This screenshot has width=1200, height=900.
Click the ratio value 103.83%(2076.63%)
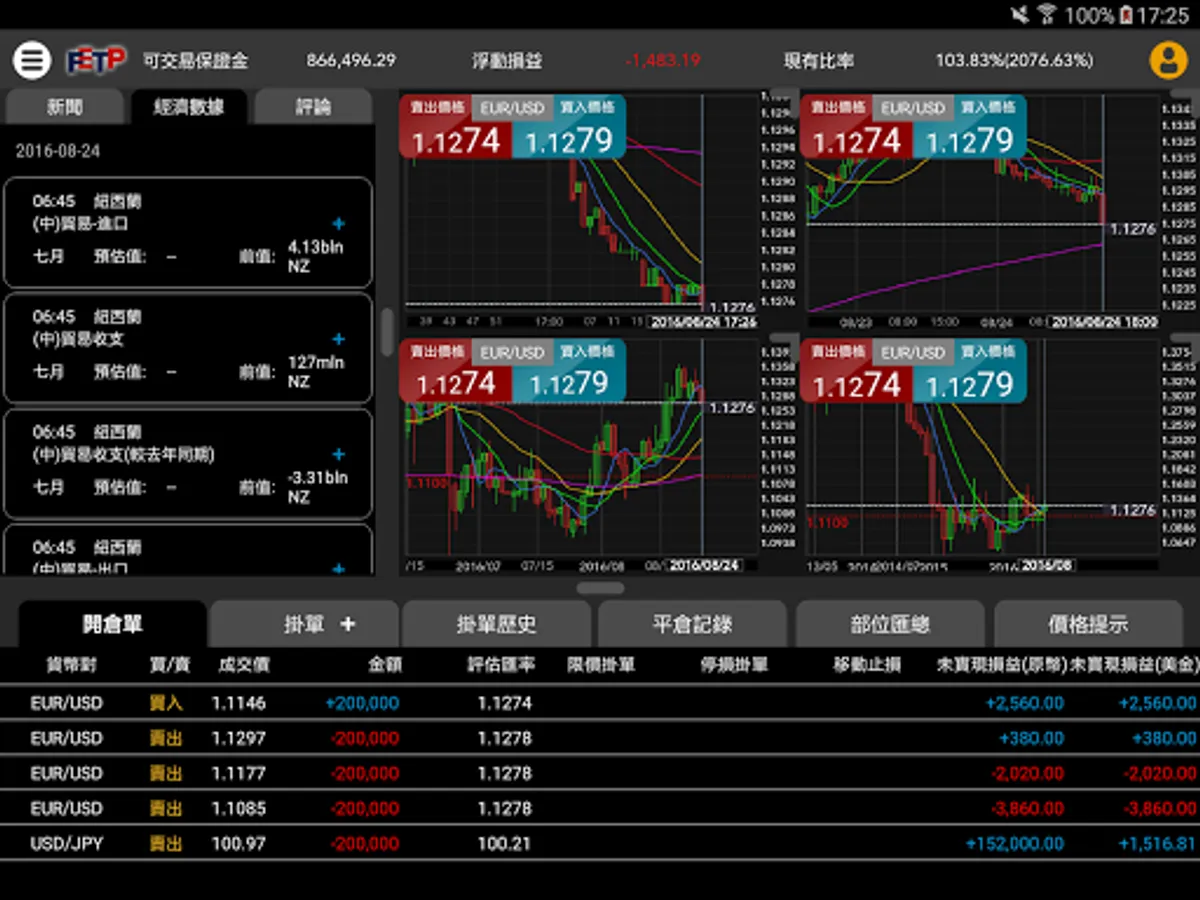[1014, 60]
